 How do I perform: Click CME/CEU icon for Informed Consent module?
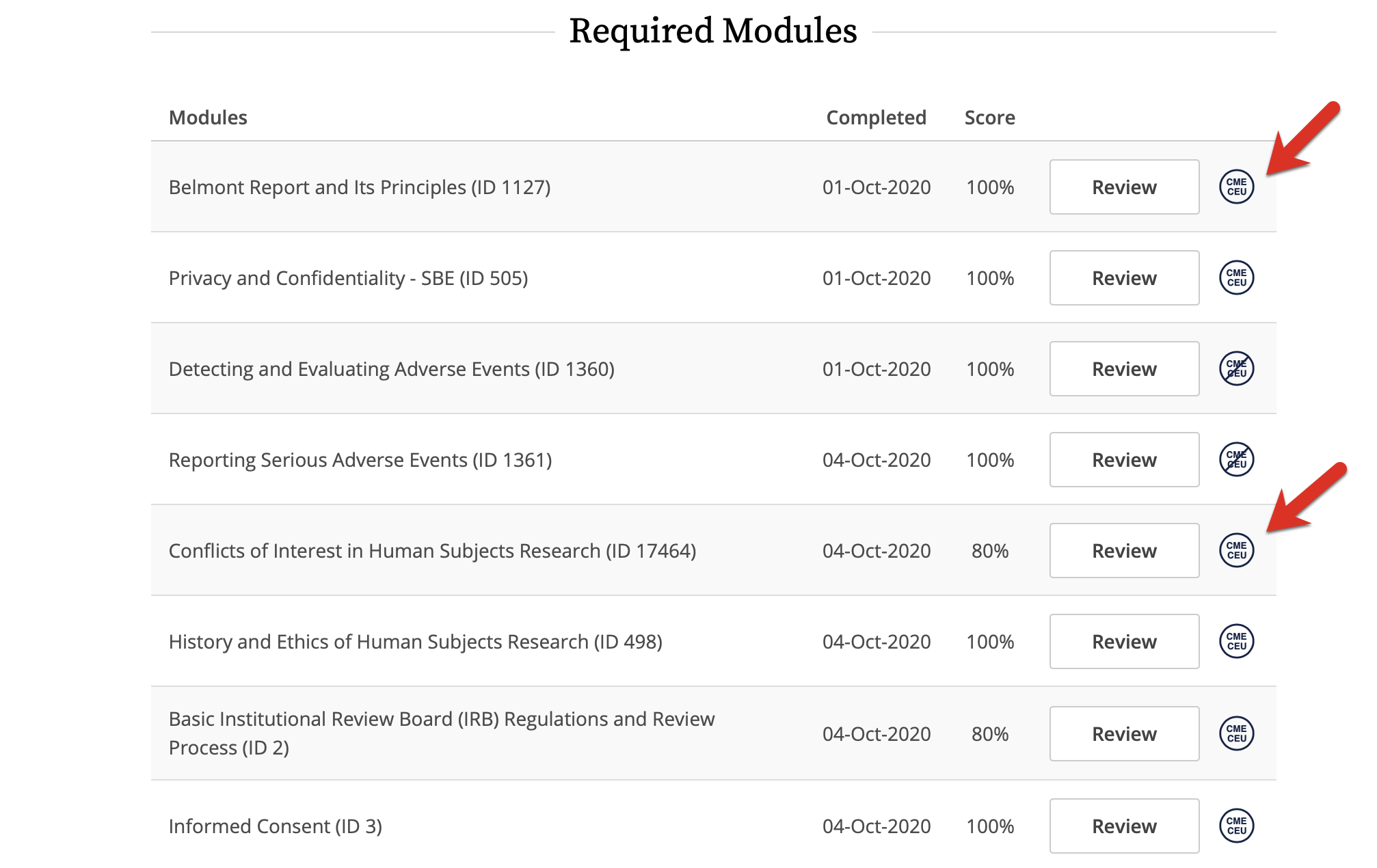click(1237, 826)
